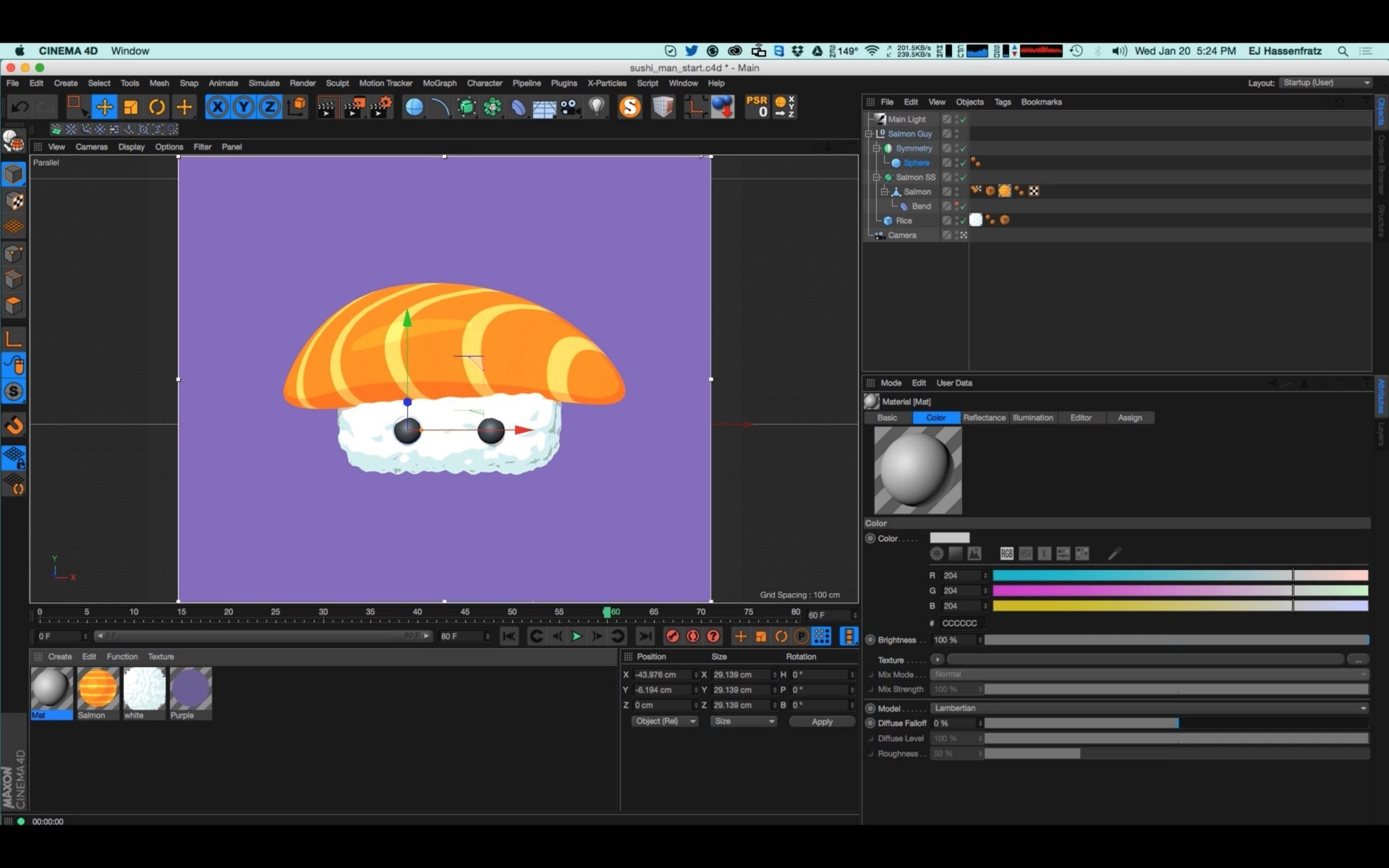
Task: Toggle the Z axis lock
Action: [x=270, y=108]
